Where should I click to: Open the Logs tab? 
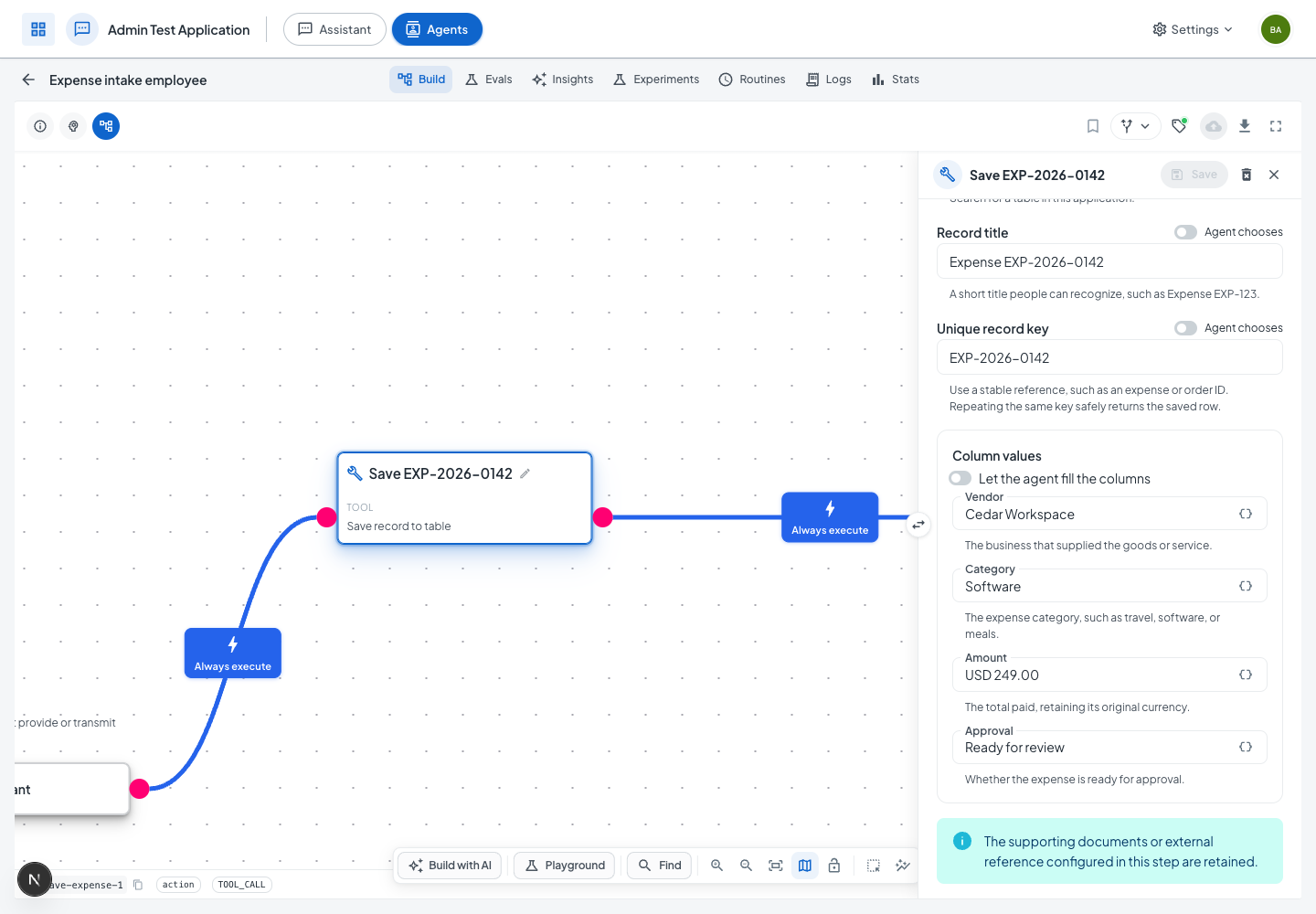829,80
